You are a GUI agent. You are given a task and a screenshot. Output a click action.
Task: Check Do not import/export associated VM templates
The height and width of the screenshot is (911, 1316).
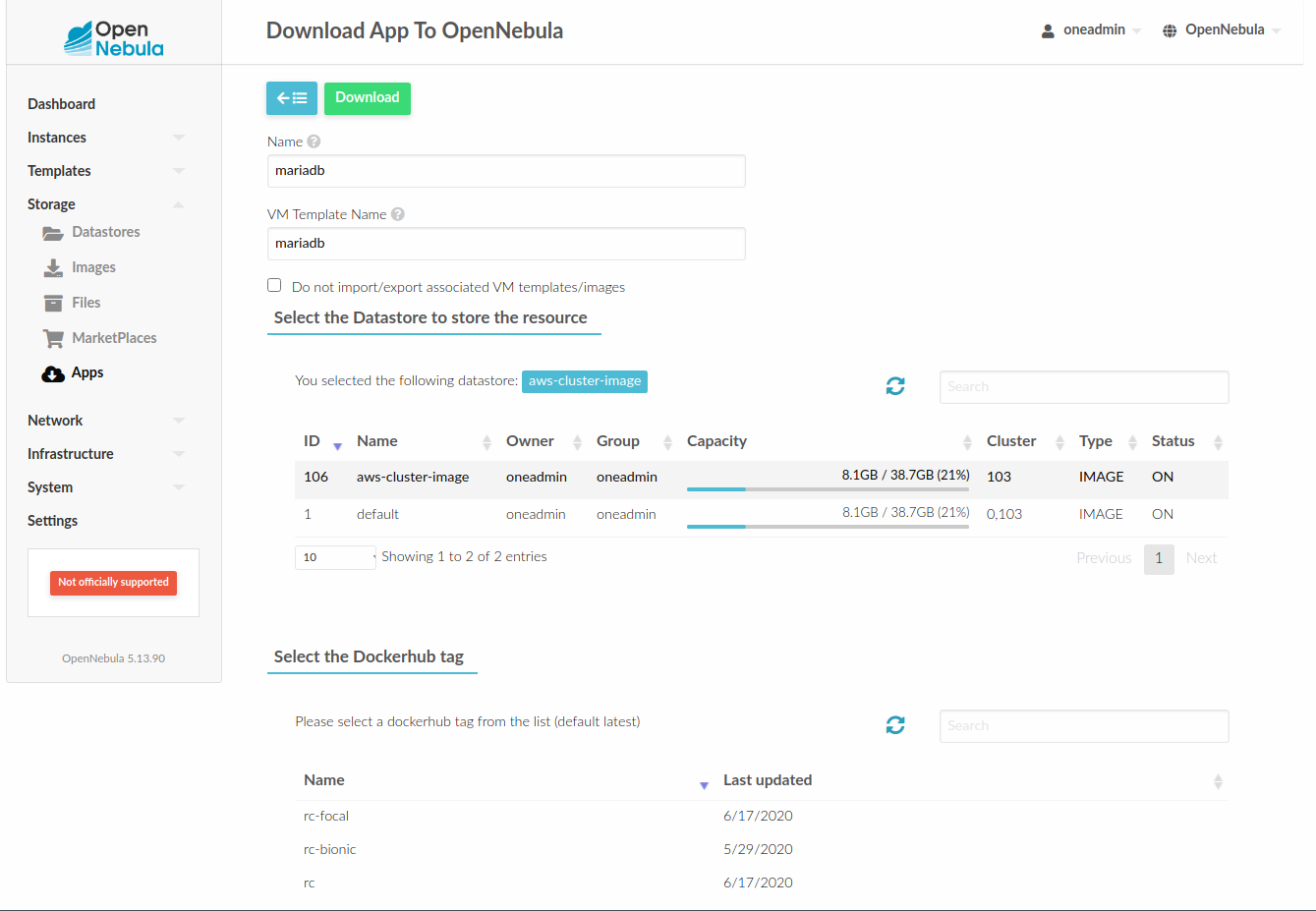[274, 285]
